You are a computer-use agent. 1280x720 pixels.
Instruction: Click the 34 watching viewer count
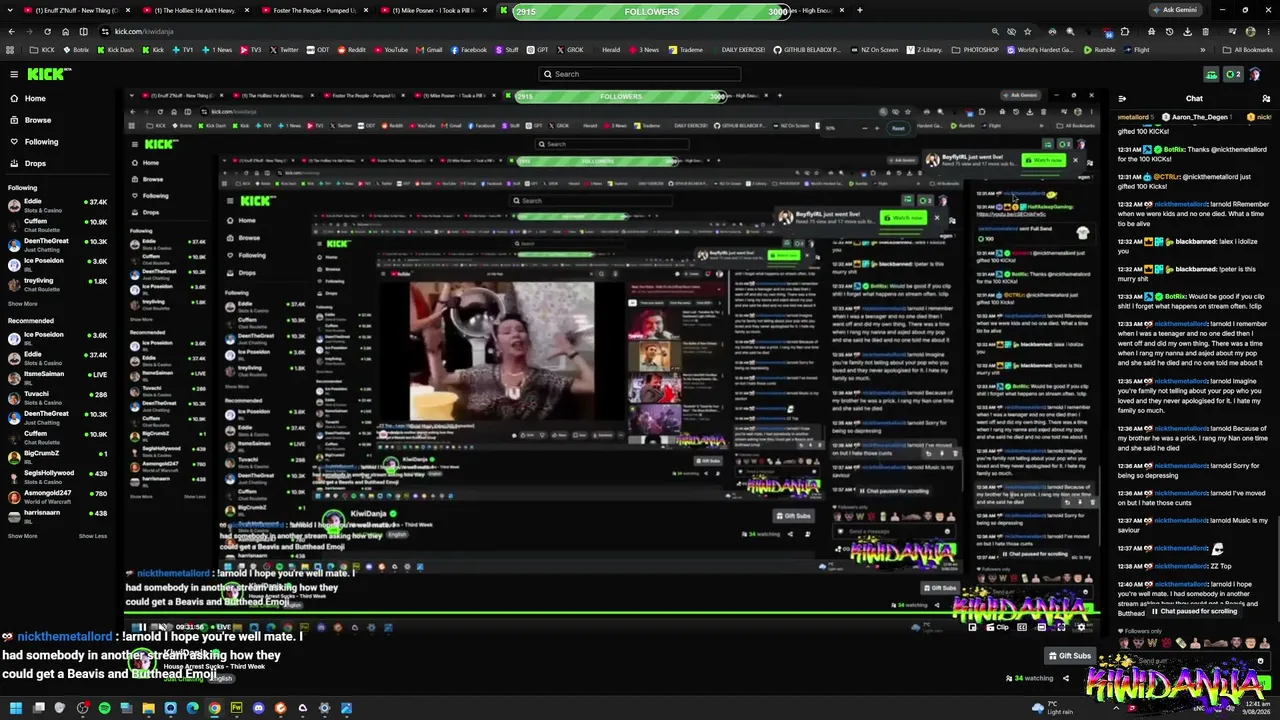point(1030,678)
